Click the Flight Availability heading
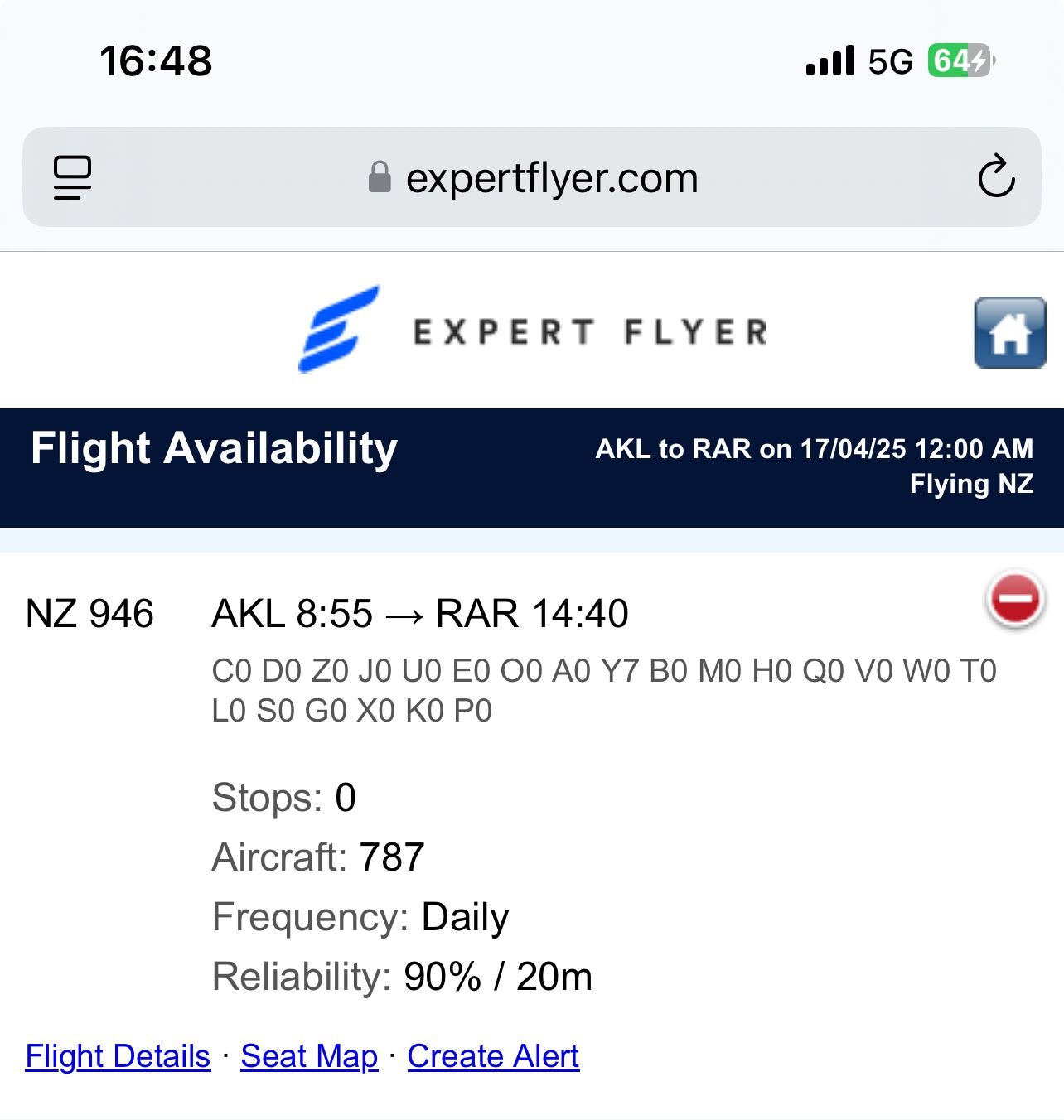The width and height of the screenshot is (1064, 1120). pos(214,448)
